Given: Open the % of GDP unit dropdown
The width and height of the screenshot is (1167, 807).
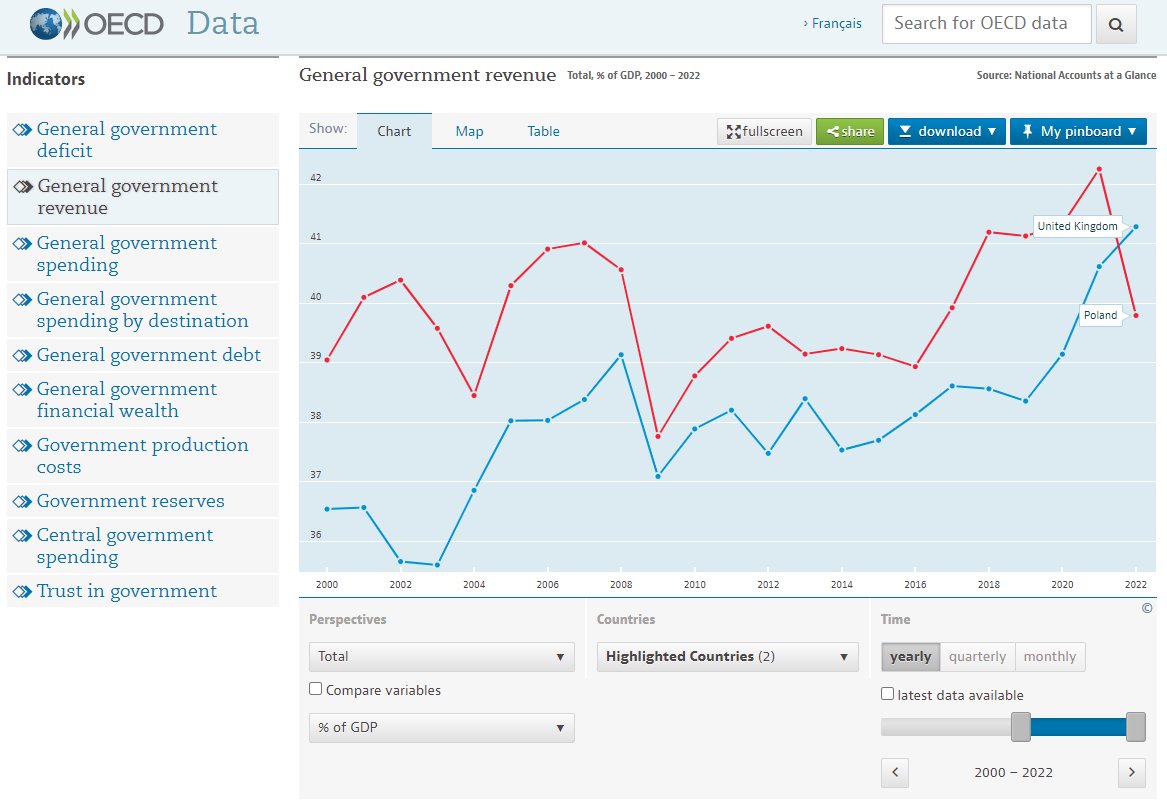Looking at the screenshot, I should 441,727.
